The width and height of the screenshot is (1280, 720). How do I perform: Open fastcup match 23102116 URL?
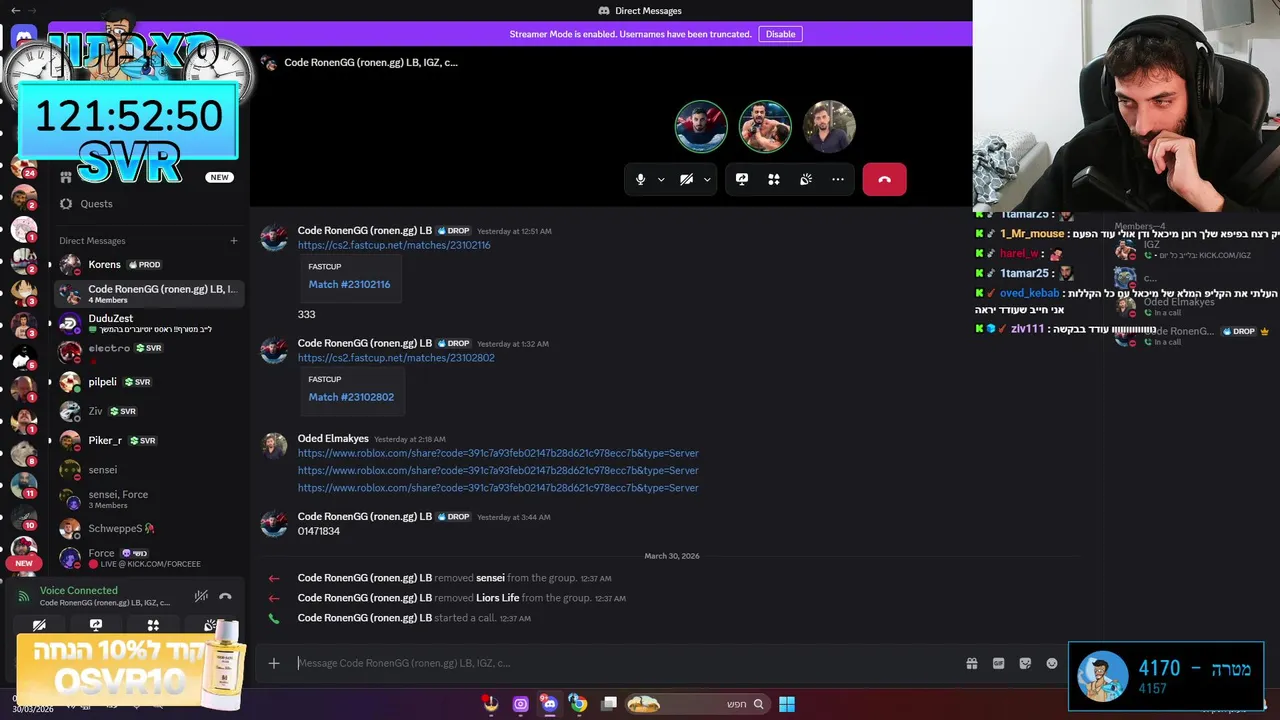[394, 245]
